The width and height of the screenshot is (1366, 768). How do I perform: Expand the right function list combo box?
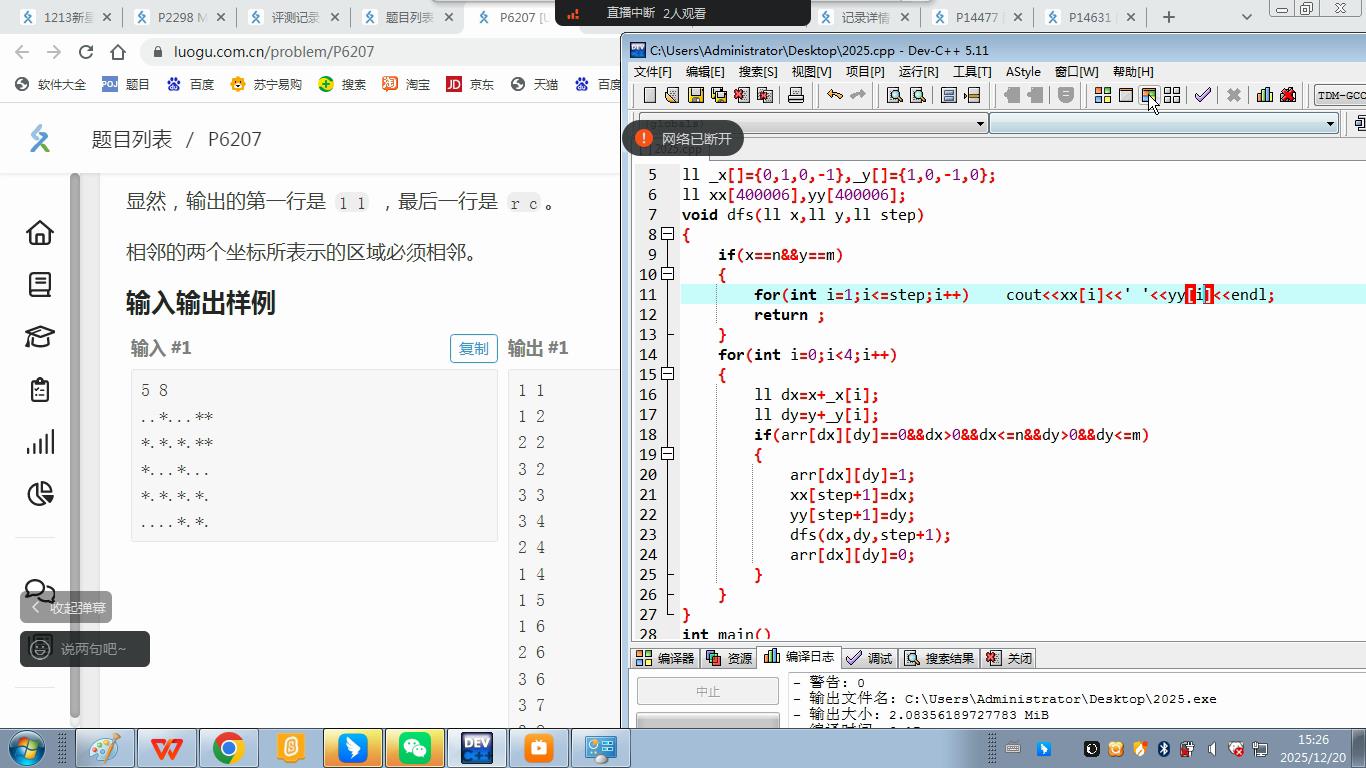pos(1330,123)
